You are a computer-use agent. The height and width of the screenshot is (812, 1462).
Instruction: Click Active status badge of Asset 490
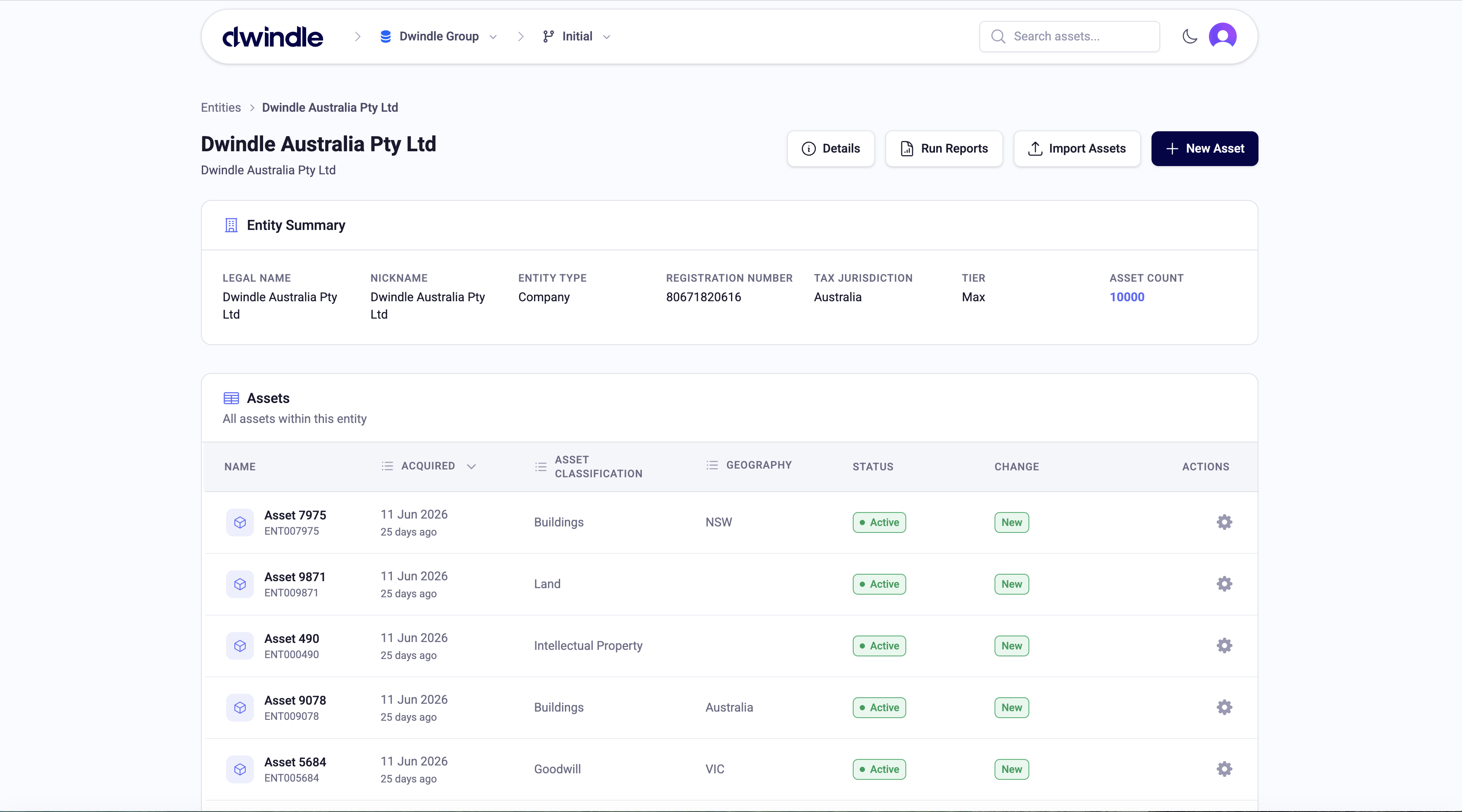[879, 646]
